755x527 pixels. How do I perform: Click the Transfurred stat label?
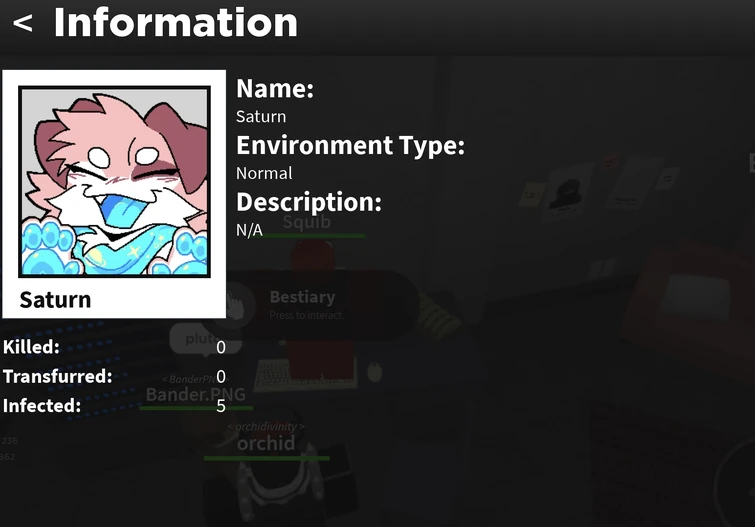[57, 376]
